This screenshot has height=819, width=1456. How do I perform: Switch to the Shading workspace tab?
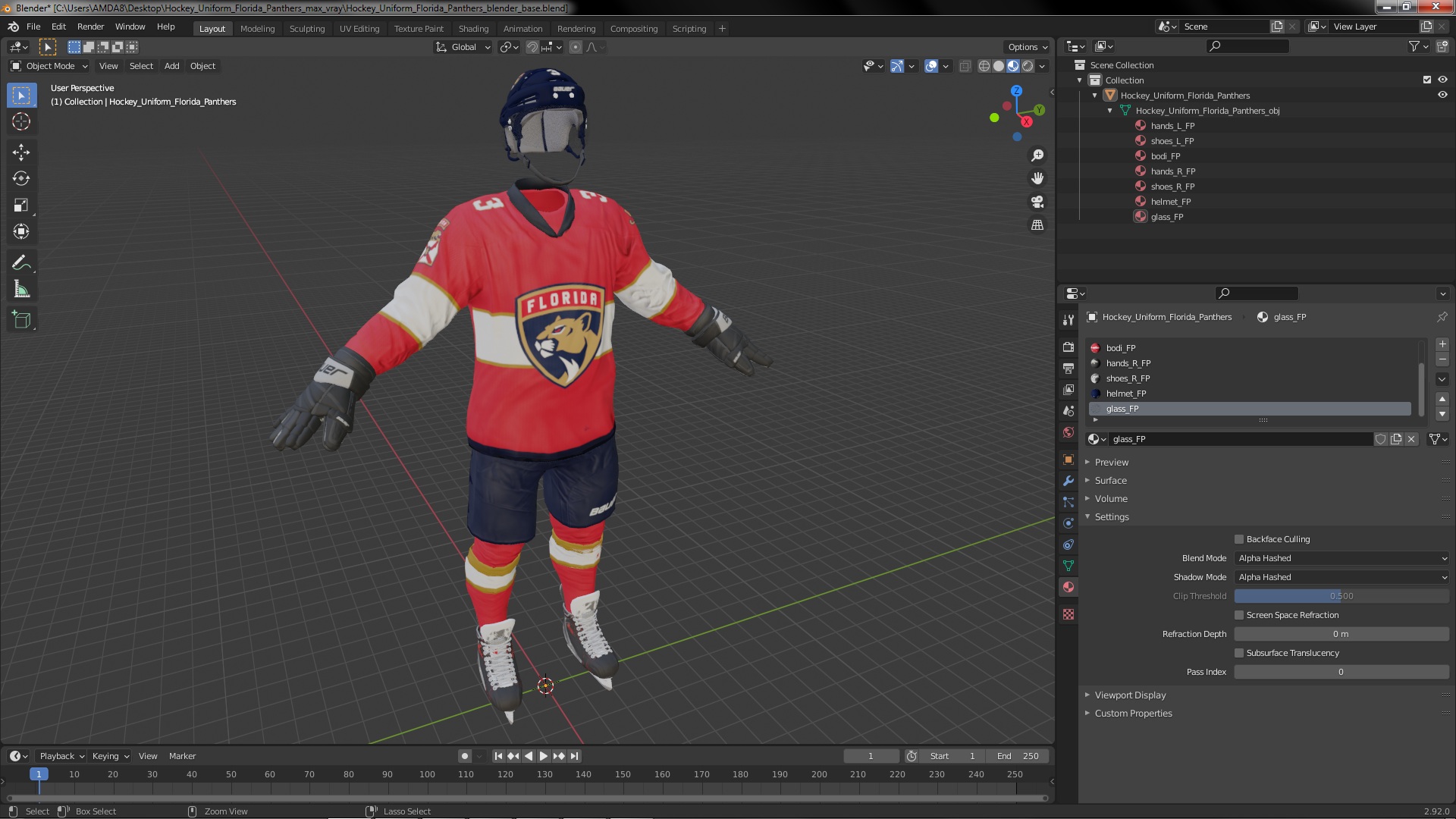tap(473, 29)
